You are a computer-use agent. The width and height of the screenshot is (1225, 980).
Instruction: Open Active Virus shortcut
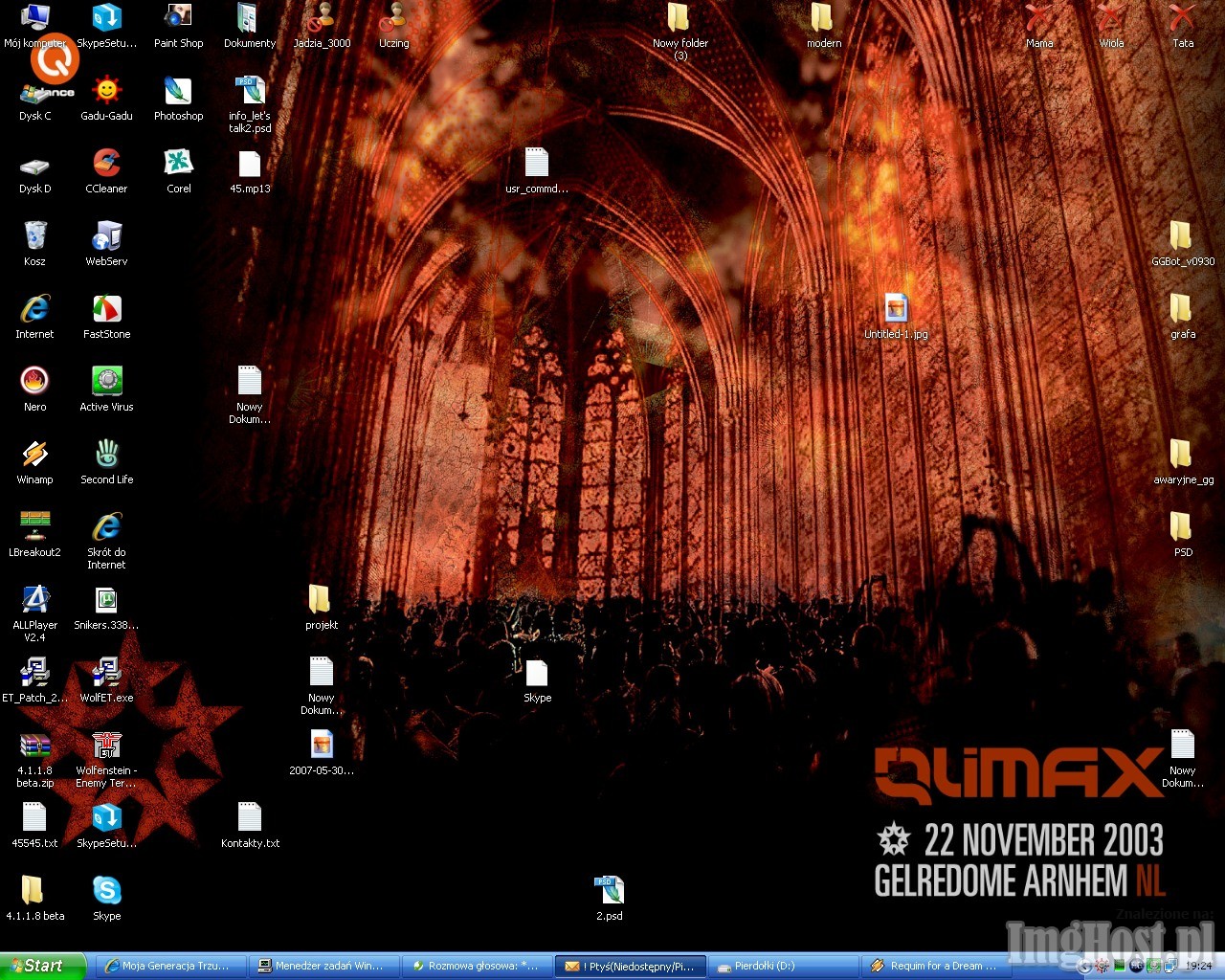[106, 390]
